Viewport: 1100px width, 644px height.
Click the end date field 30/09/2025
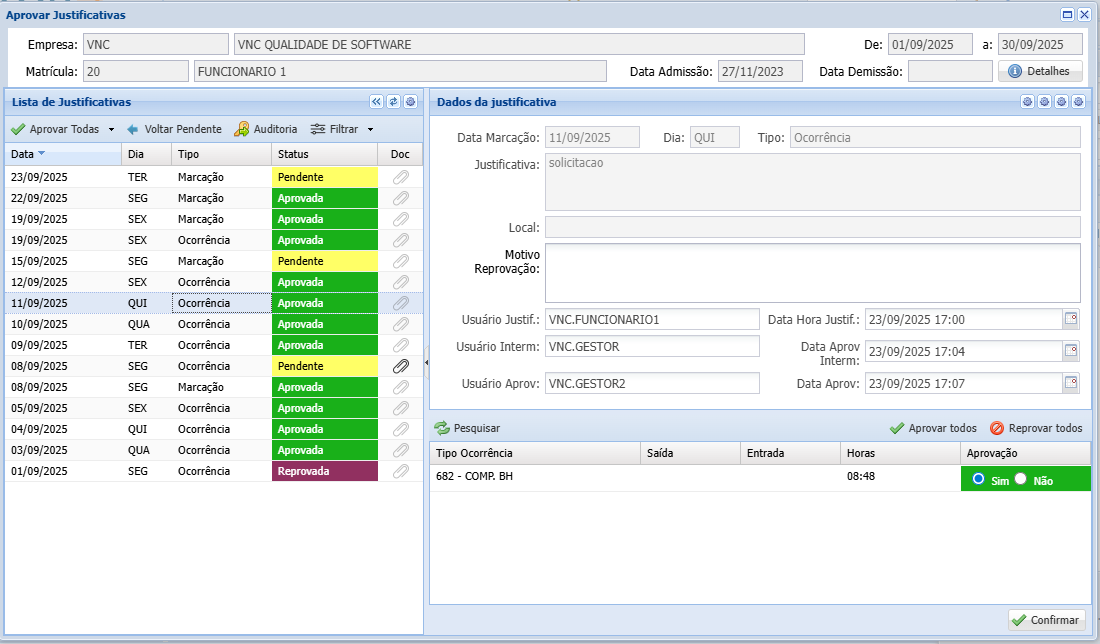tap(1040, 44)
